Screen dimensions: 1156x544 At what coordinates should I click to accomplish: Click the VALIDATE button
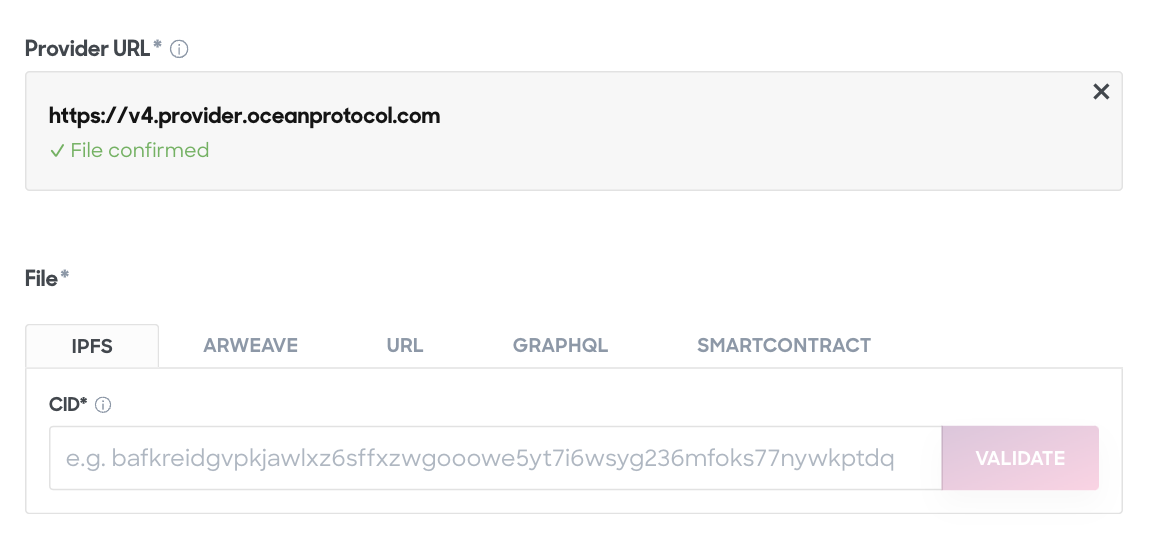(1020, 458)
